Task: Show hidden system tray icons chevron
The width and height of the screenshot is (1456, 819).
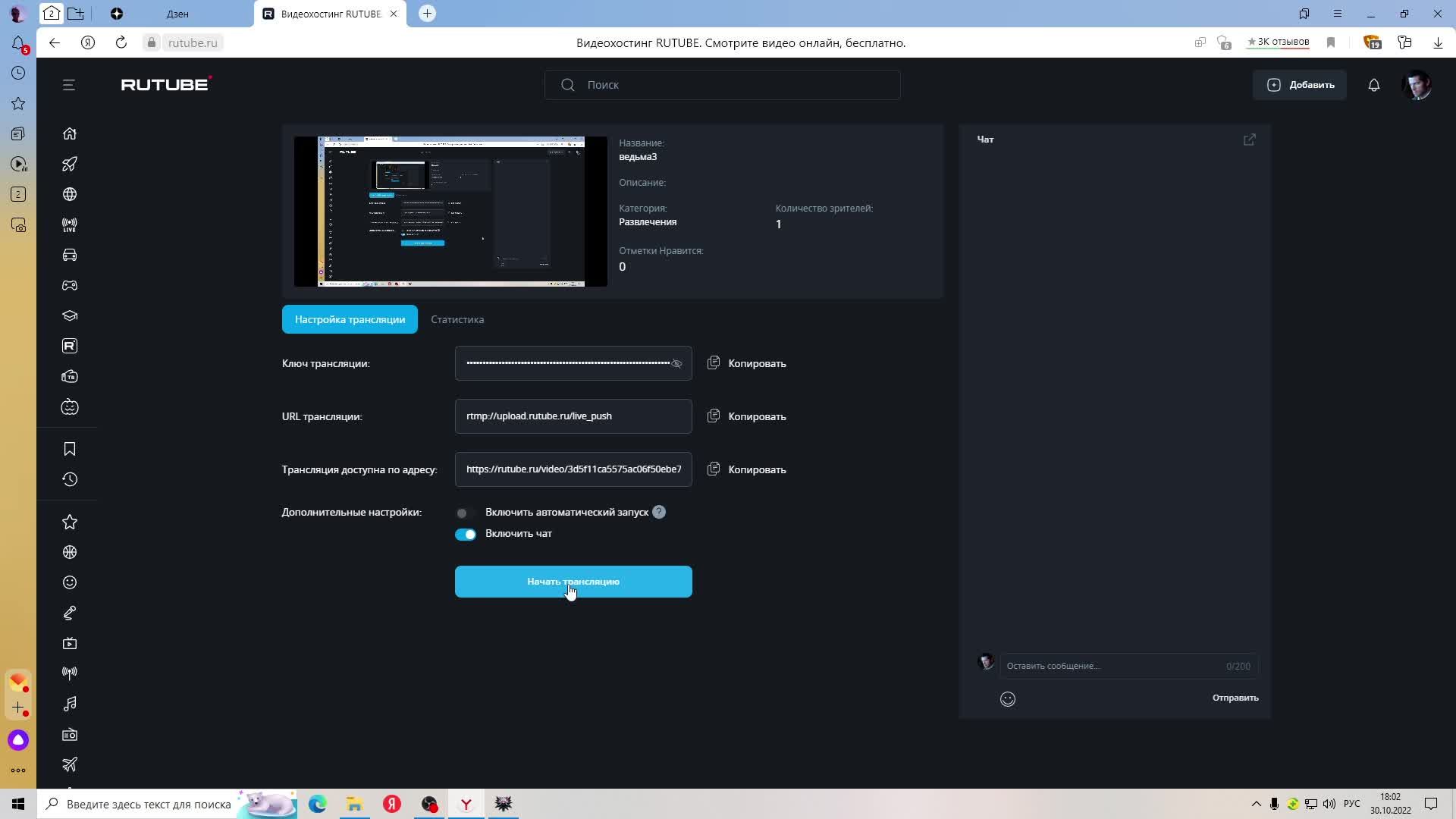Action: point(1256,804)
